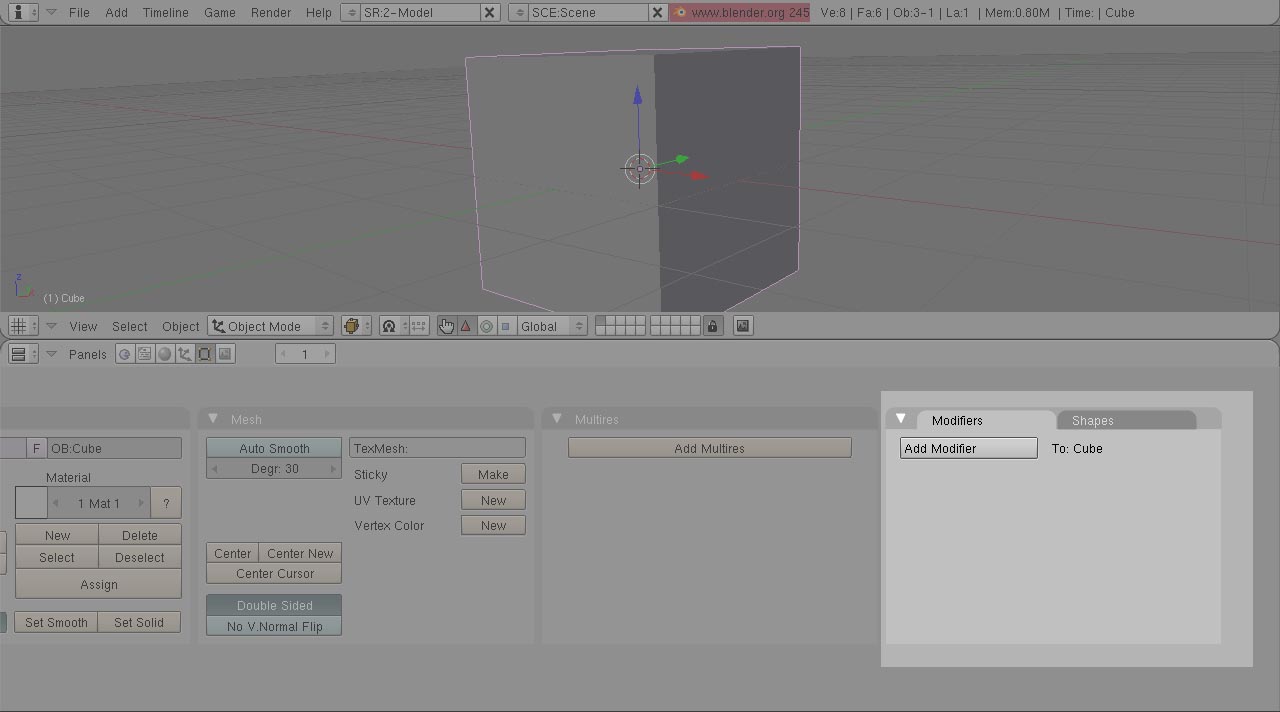Click the red X axis manipulator arrow
1280x712 pixels.
[699, 176]
